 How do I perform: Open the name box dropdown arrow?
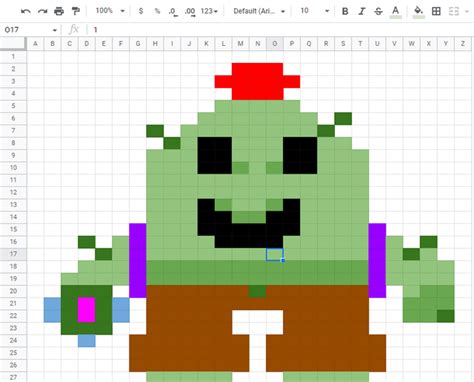pos(54,30)
